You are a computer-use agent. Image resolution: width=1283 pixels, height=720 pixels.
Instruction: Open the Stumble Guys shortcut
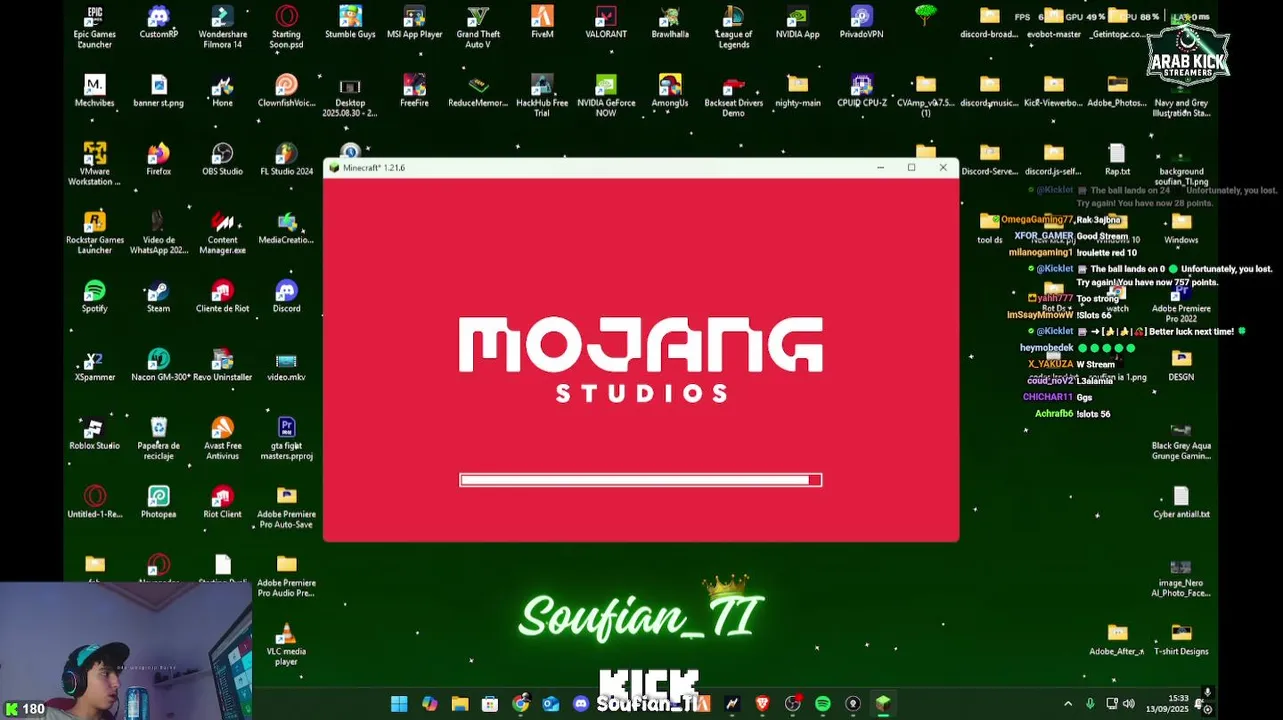tap(350, 24)
